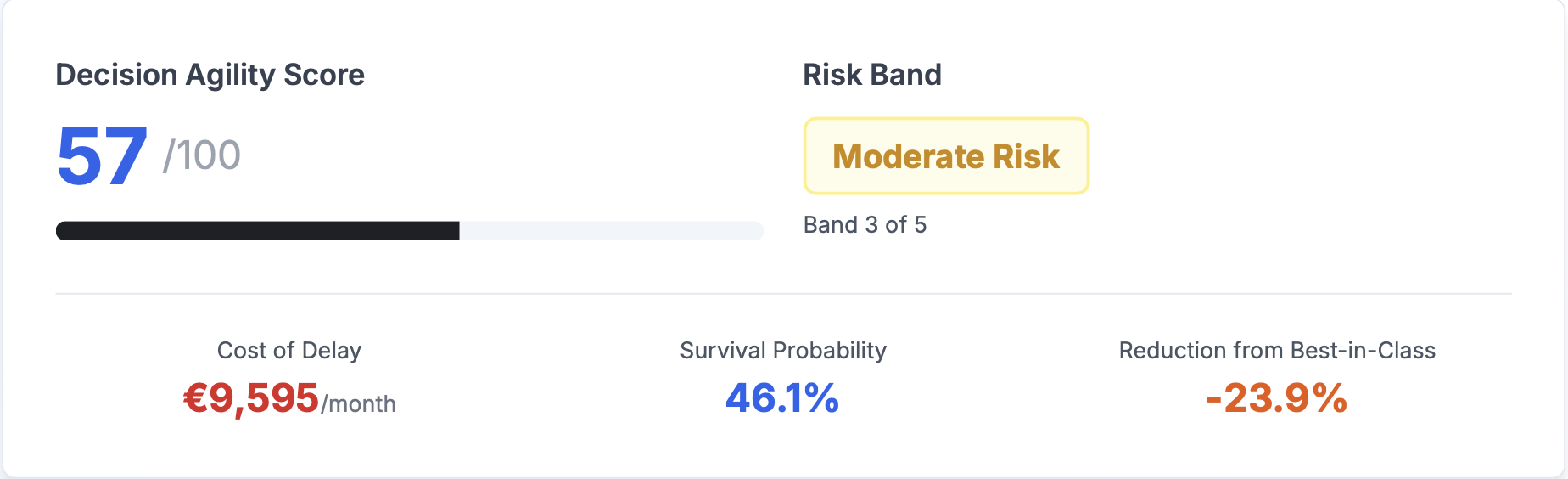Click the minus sign before 23.9%
The width and height of the screenshot is (1568, 479).
click(1213, 400)
